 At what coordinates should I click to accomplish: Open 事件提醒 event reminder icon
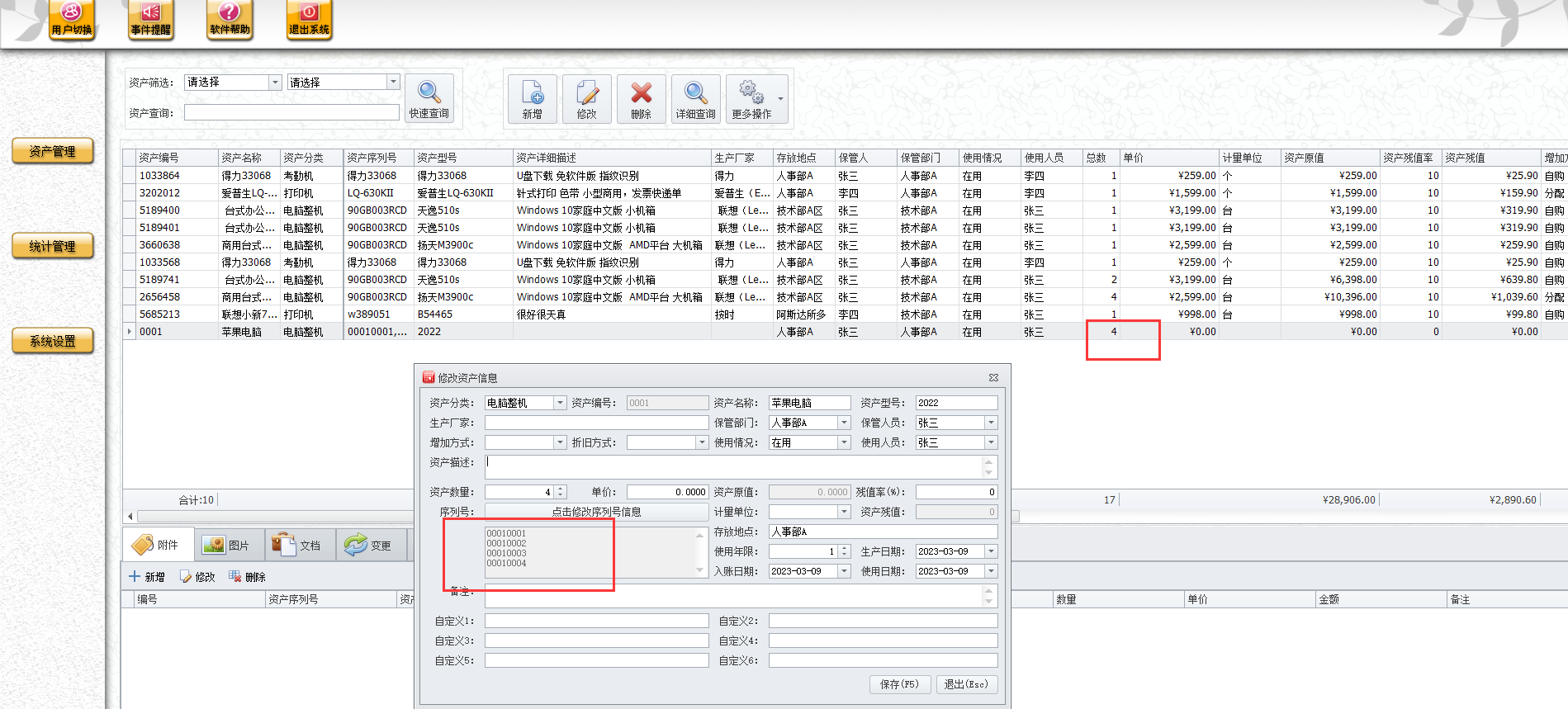(150, 19)
